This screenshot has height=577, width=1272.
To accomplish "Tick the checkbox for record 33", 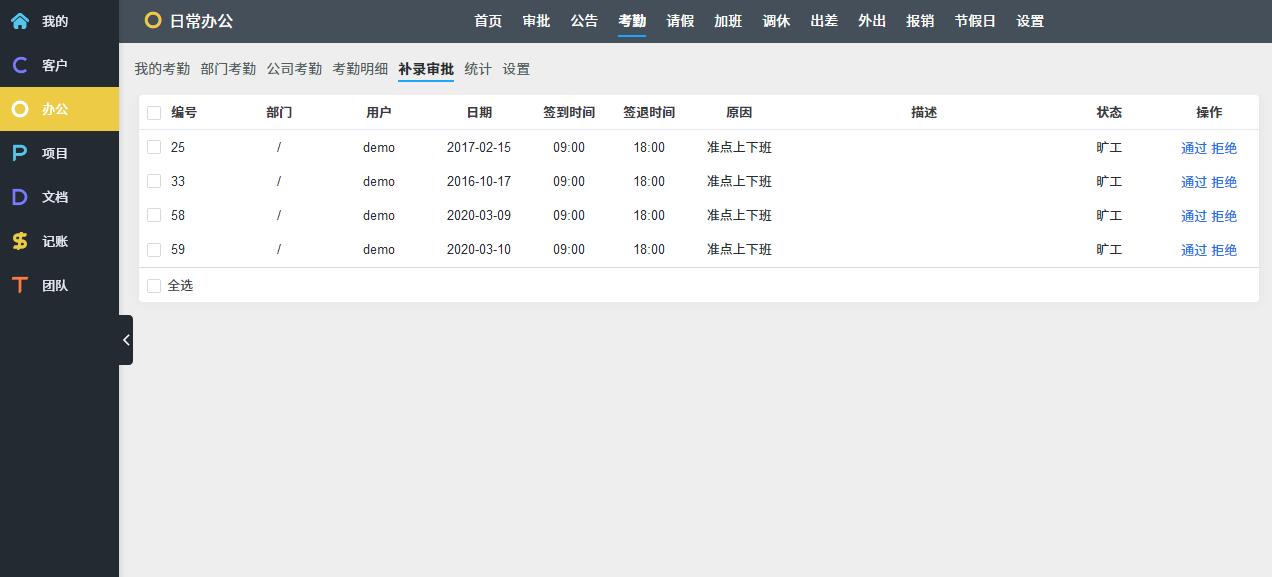I will point(154,181).
